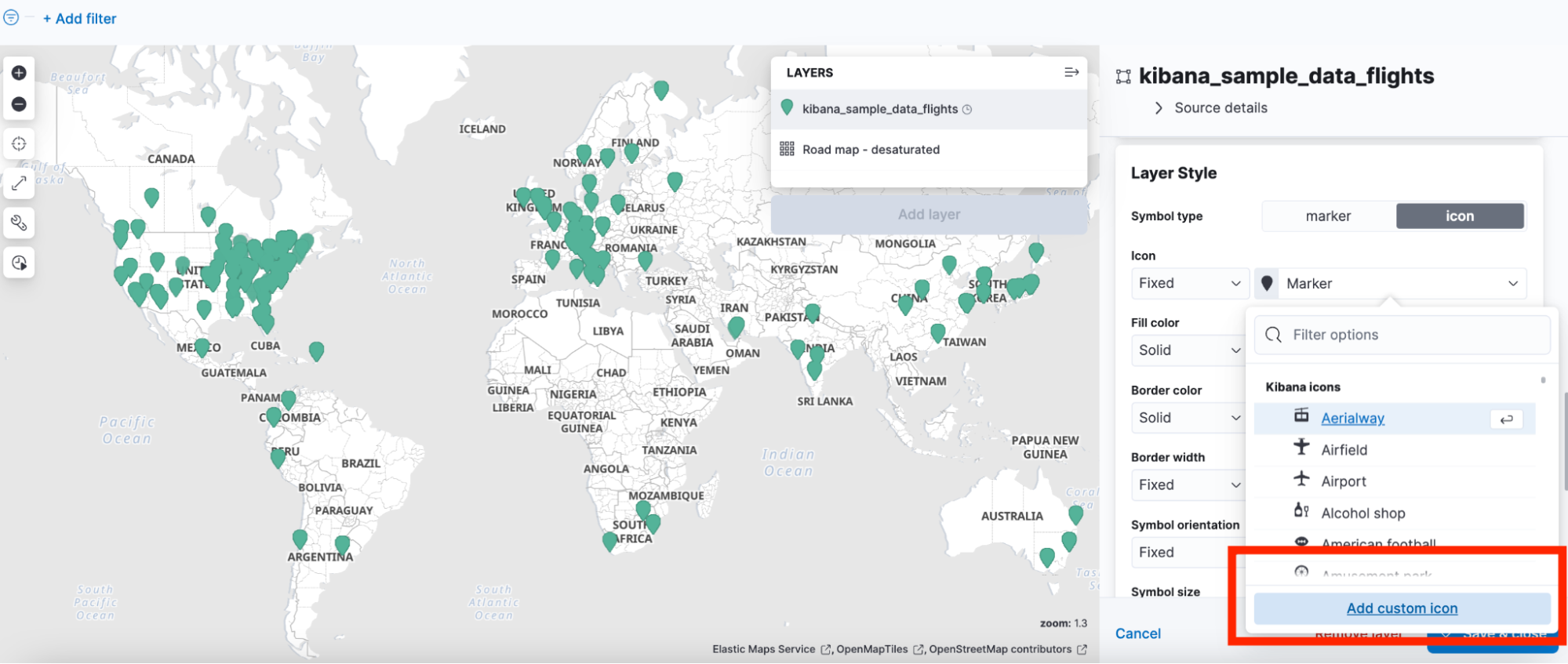Click the fit to data bounds icon
Viewport: 1568px width, 664px height.
click(19, 143)
